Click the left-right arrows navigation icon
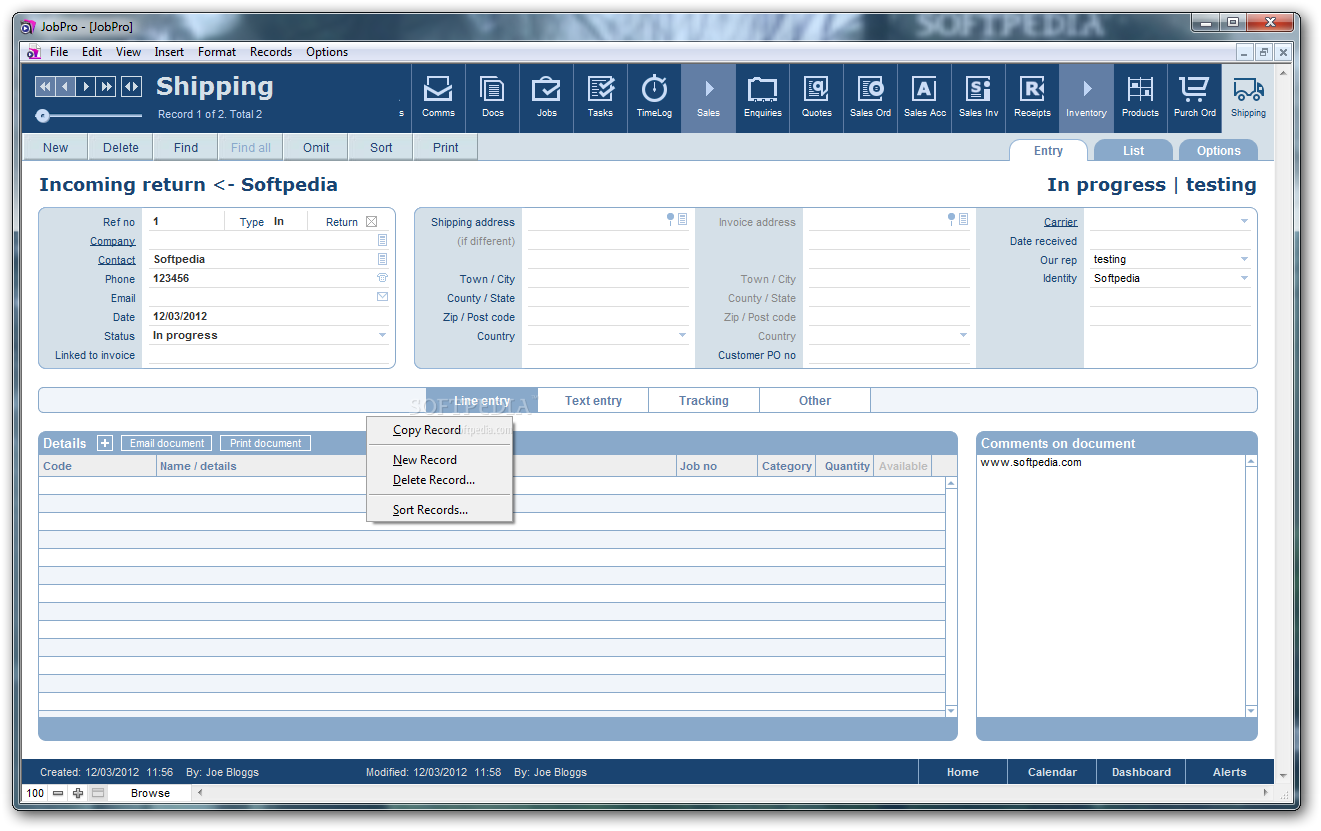1321x831 pixels. (x=132, y=86)
